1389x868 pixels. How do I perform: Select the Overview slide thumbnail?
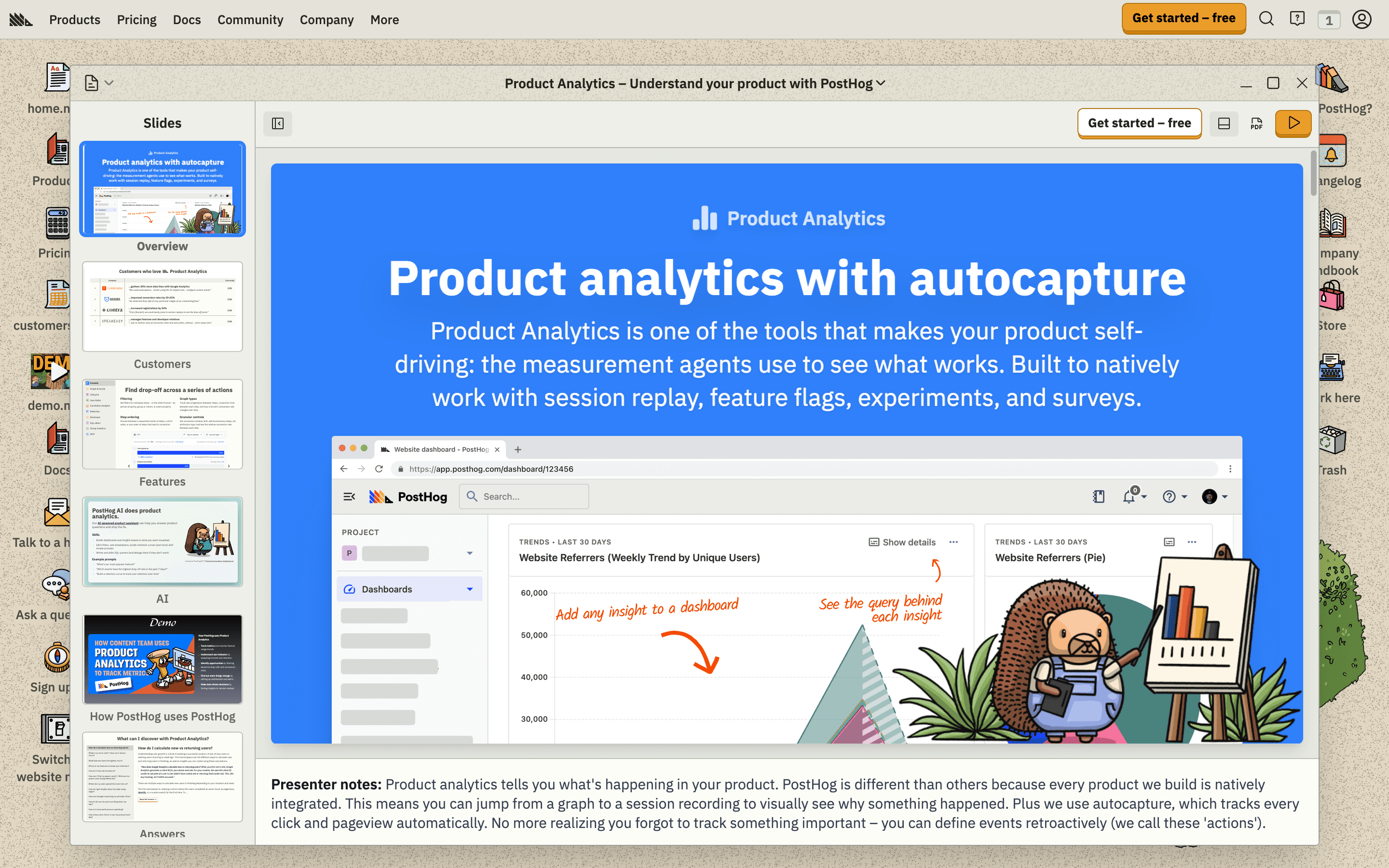click(x=163, y=189)
